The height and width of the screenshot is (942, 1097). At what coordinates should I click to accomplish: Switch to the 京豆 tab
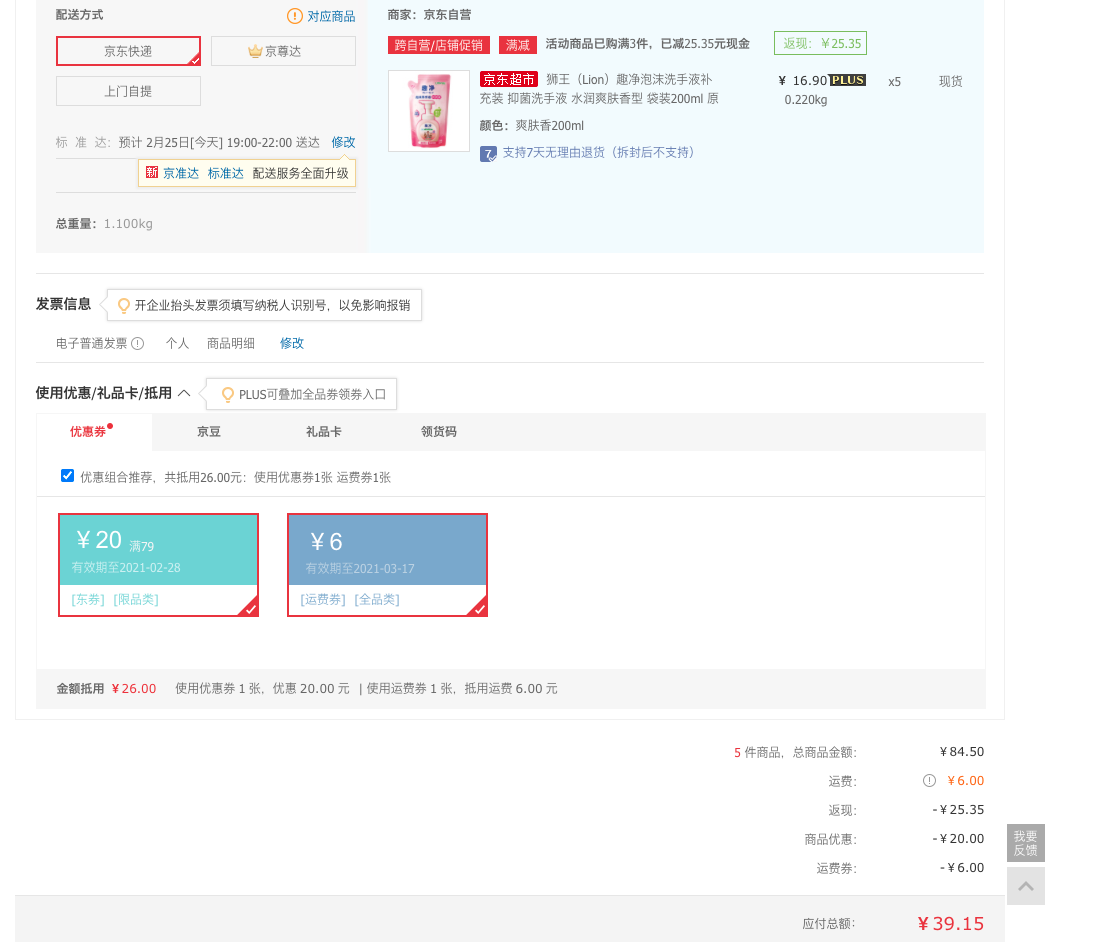[x=208, y=432]
